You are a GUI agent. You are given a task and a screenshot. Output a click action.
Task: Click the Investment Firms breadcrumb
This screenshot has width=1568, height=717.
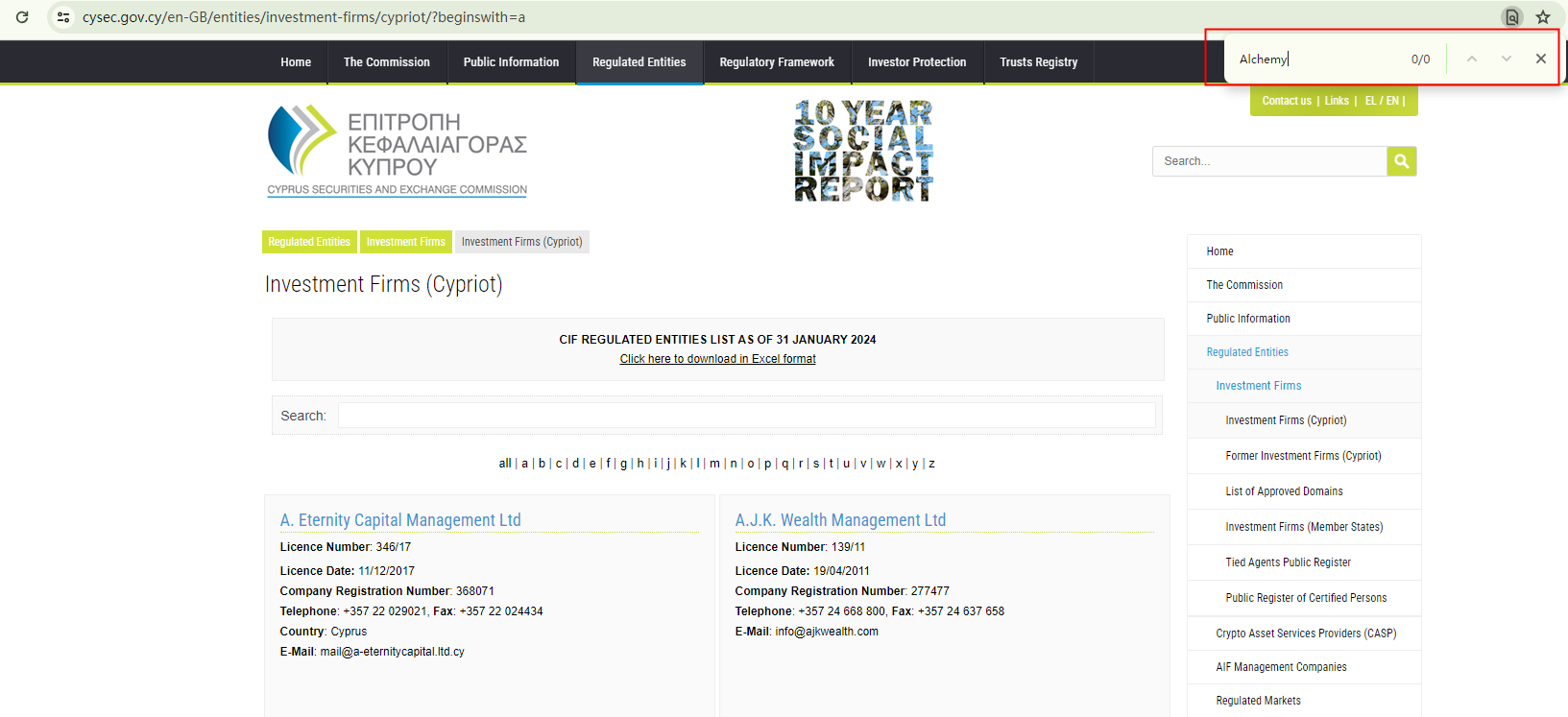click(x=405, y=242)
